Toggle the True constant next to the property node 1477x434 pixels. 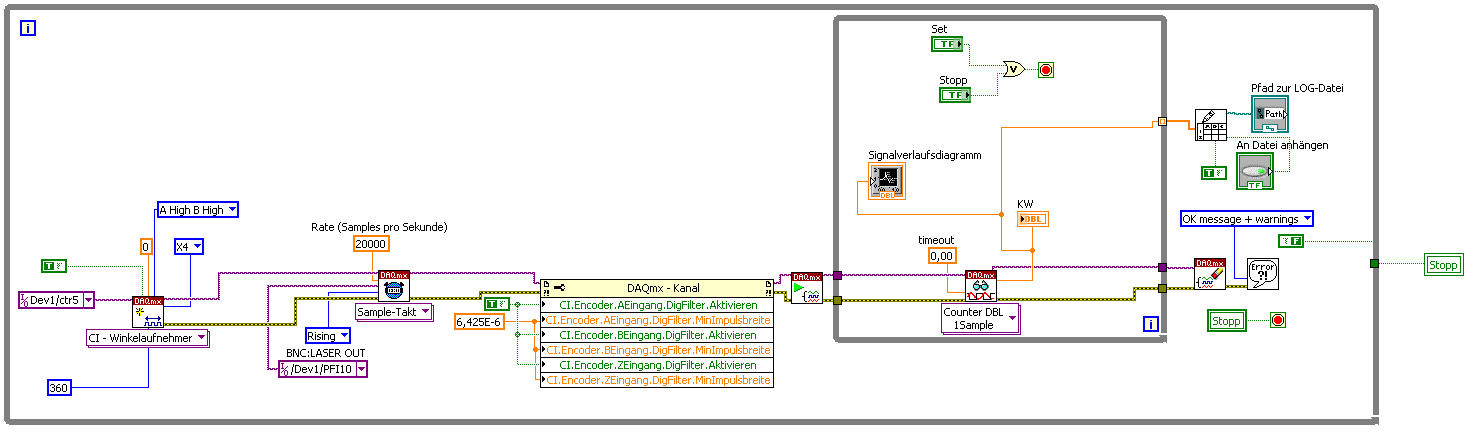pyautogui.click(x=496, y=304)
